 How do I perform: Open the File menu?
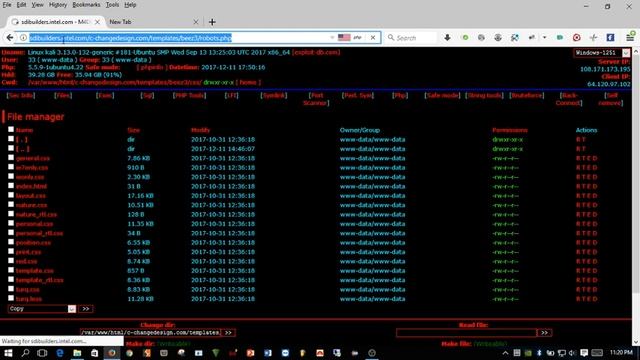pos(7,5)
